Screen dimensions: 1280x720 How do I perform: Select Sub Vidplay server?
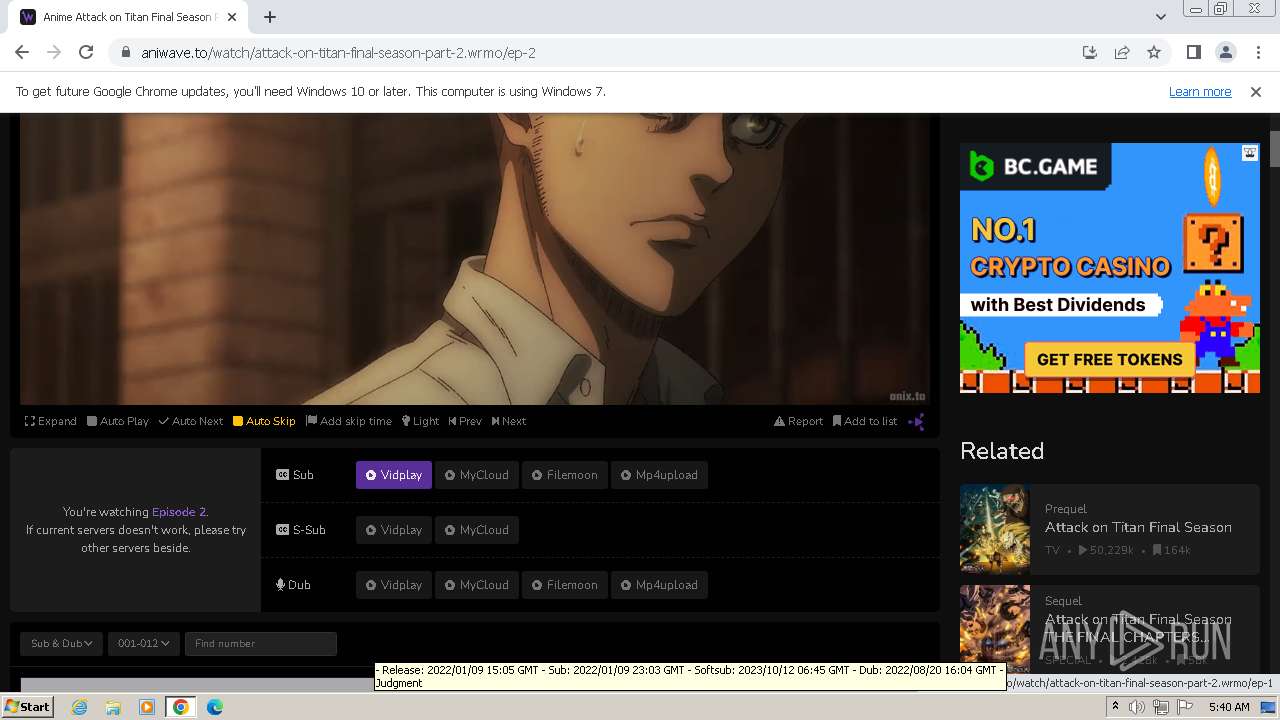coord(394,475)
